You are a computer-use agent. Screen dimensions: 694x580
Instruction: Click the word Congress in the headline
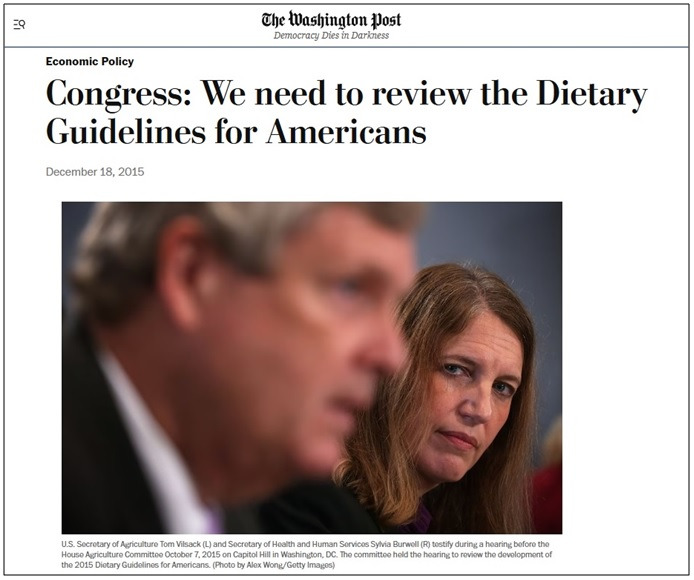click(119, 94)
